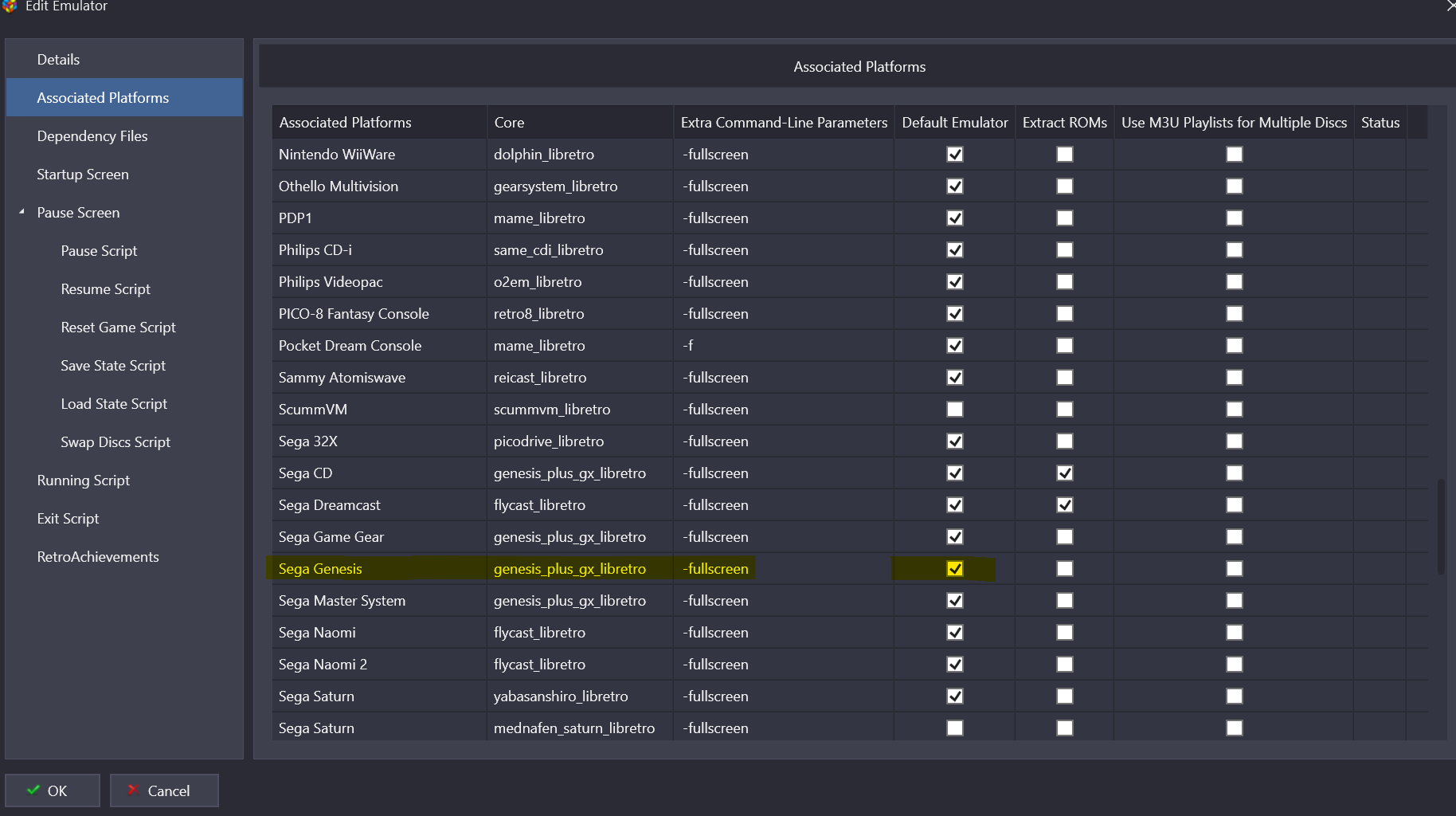Select the picodrive_libretro core cell
Viewport: 1456px width, 816px height.
[x=580, y=441]
